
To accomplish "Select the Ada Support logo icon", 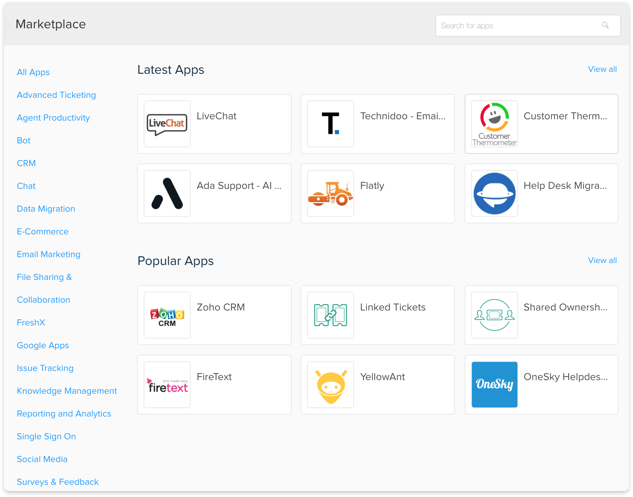I will (x=167, y=193).
